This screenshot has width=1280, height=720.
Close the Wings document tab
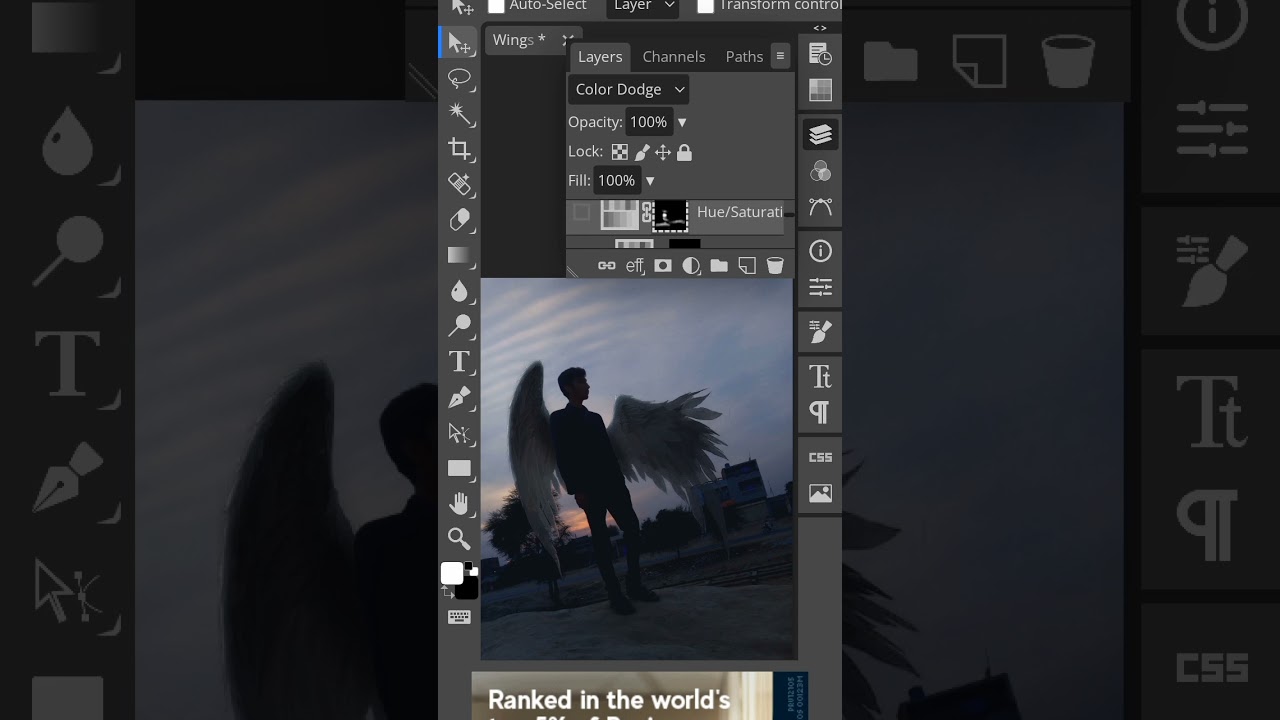pyautogui.click(x=567, y=40)
